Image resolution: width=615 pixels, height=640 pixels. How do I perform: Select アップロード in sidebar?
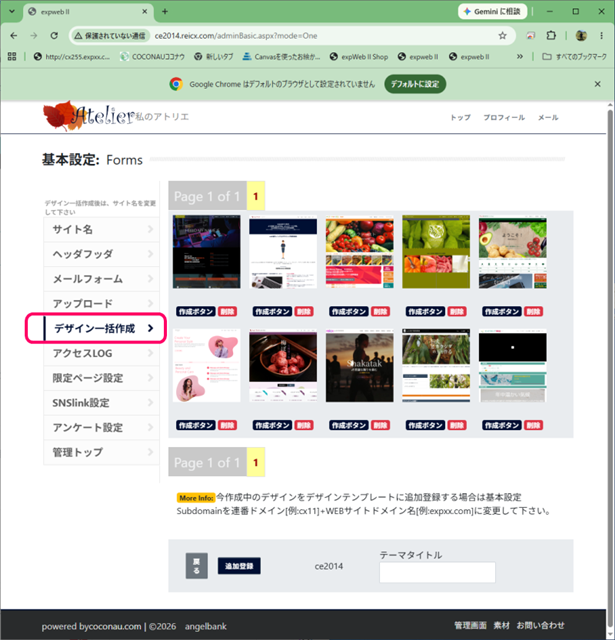[101, 304]
